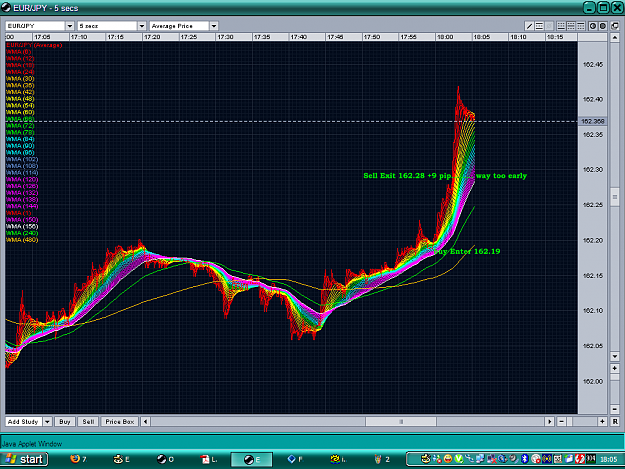Open the Firefox taskbar item

point(78,459)
